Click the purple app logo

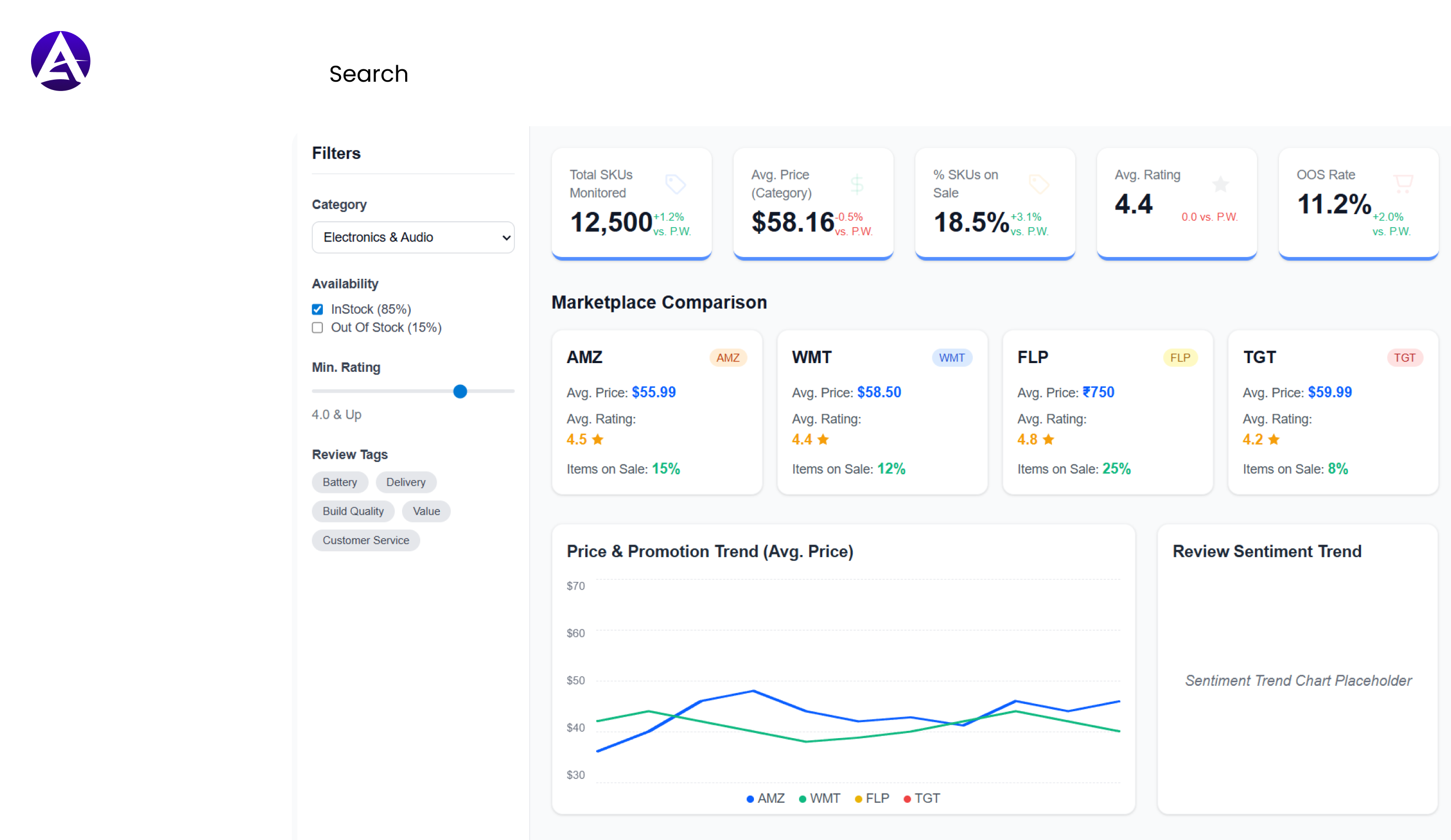tap(61, 60)
